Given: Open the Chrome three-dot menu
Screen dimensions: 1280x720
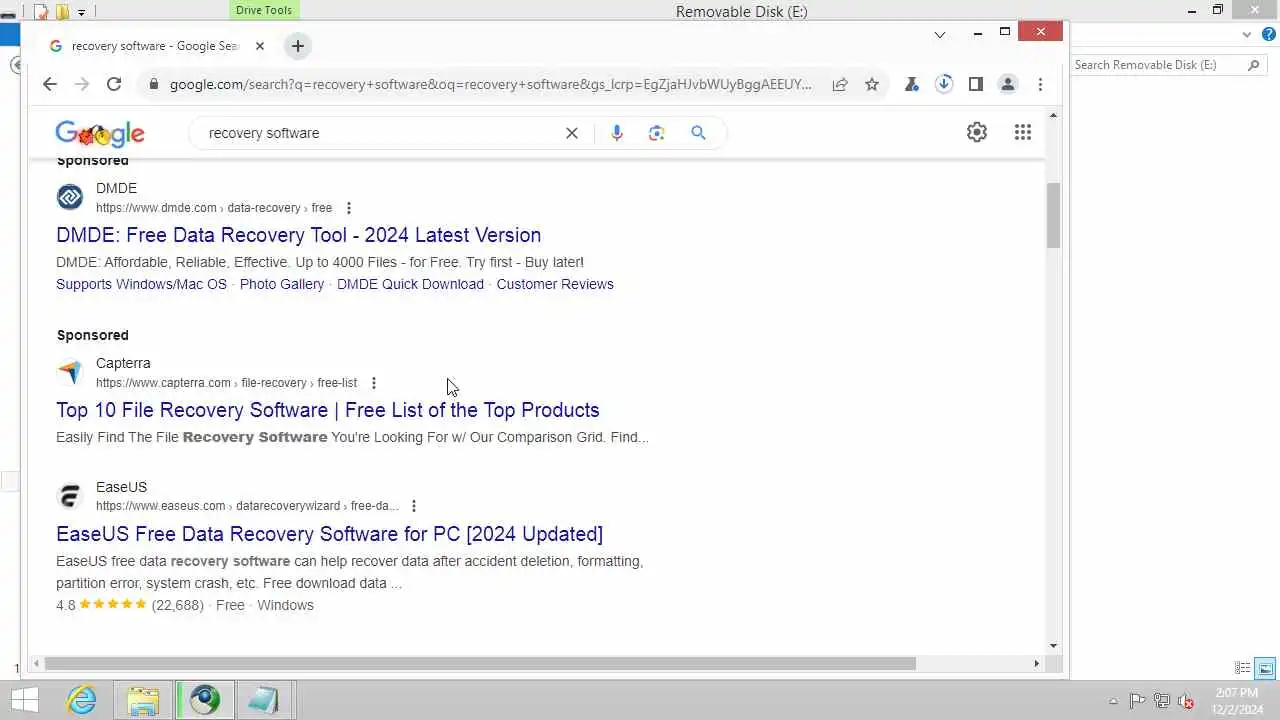Looking at the screenshot, I should pos(1040,84).
